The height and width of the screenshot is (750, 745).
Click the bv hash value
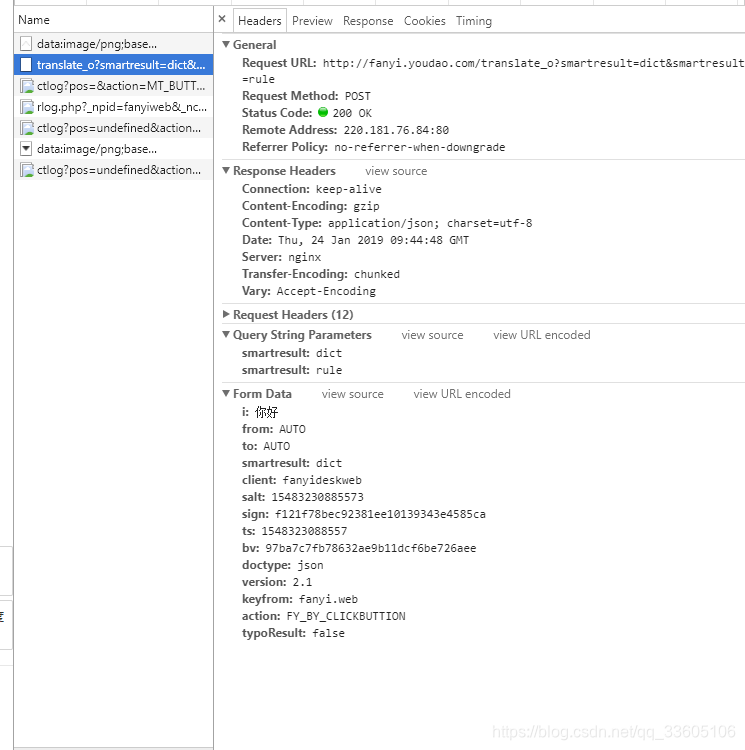(371, 548)
